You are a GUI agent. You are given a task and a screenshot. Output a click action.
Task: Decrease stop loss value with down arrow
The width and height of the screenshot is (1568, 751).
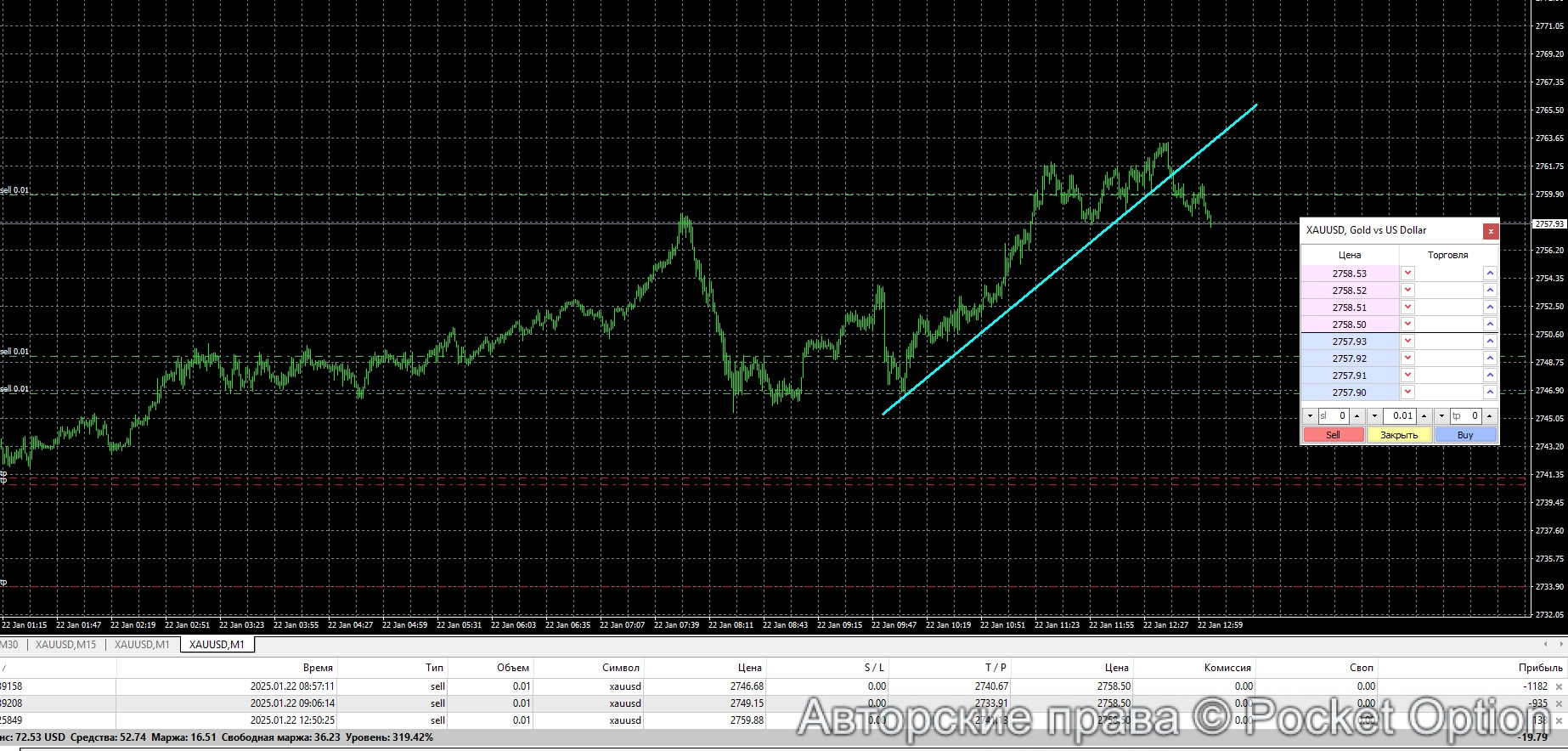[x=1310, y=416]
